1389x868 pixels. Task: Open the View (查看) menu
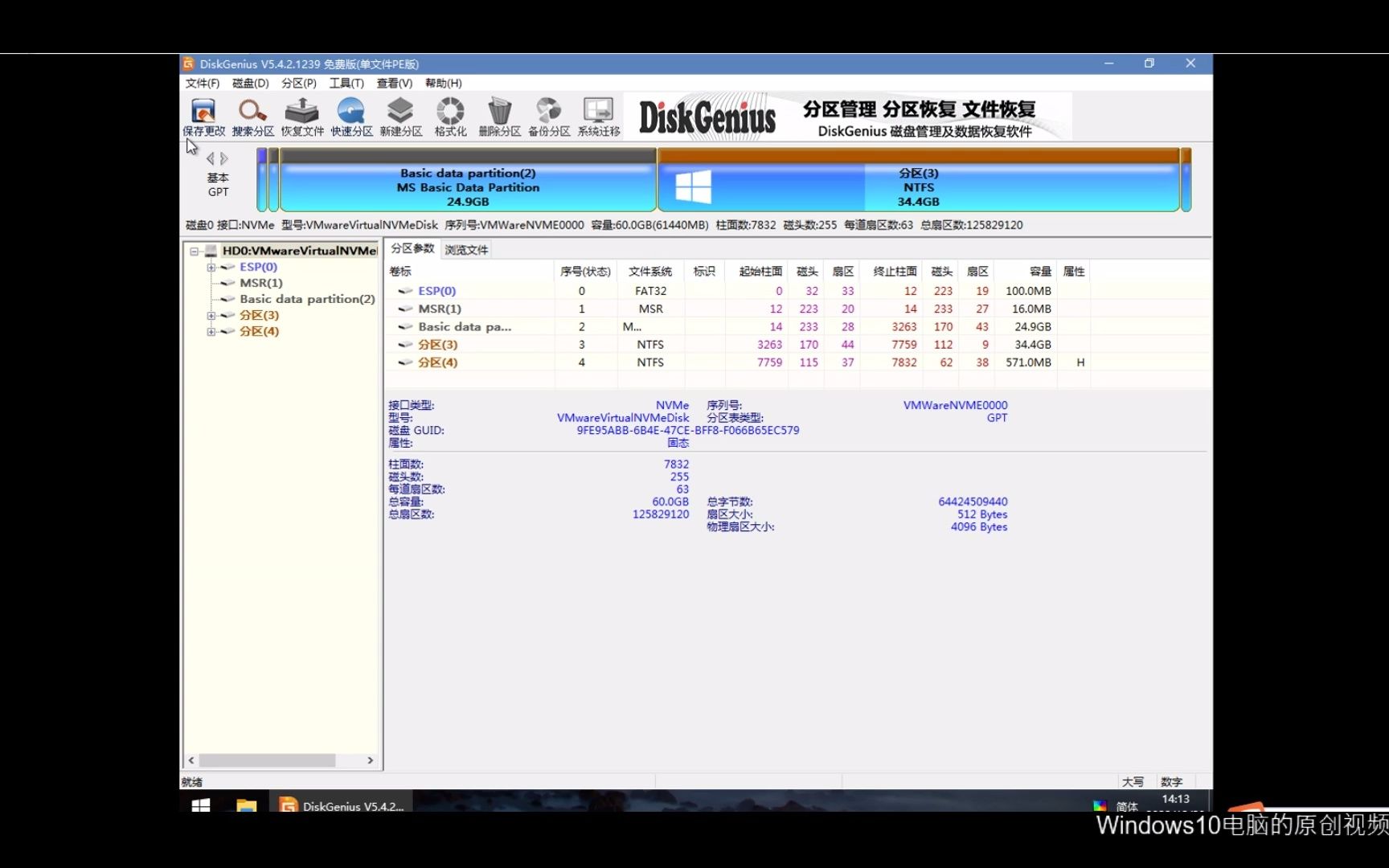pos(394,83)
